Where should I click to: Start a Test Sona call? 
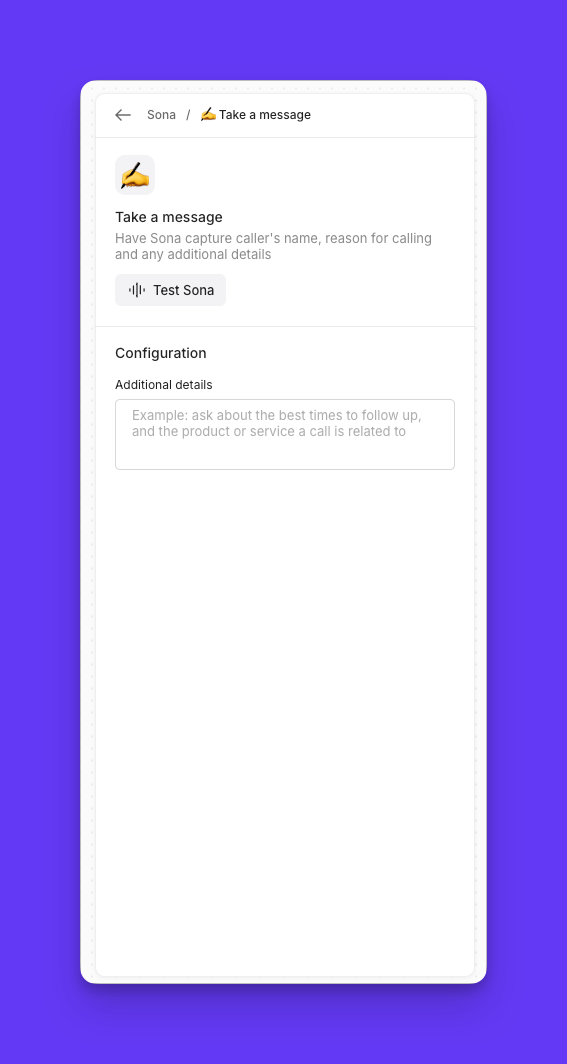170,290
